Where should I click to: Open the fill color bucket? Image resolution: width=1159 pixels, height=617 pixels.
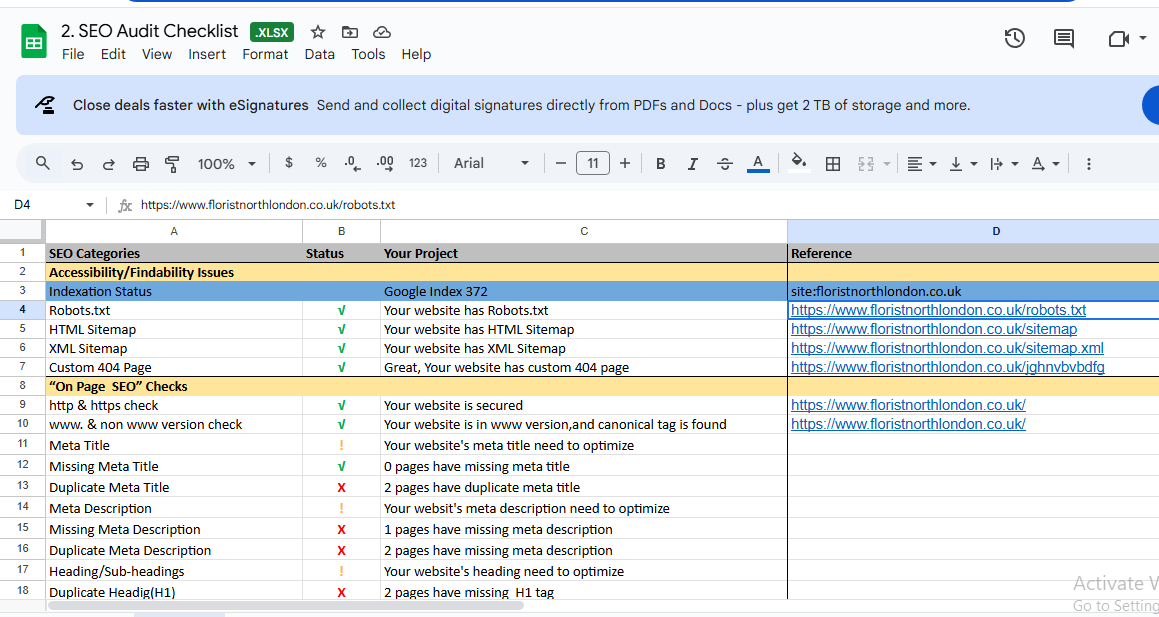pos(799,163)
